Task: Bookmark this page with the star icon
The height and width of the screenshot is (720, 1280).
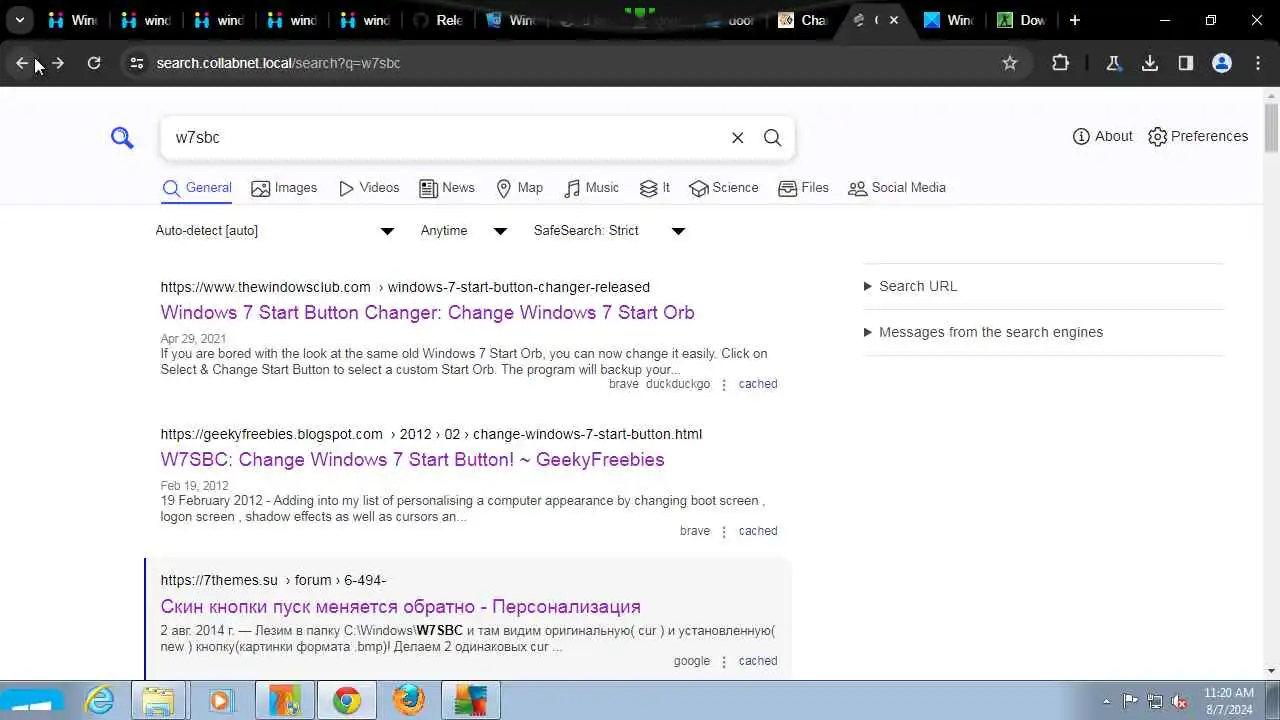Action: 1010,63
